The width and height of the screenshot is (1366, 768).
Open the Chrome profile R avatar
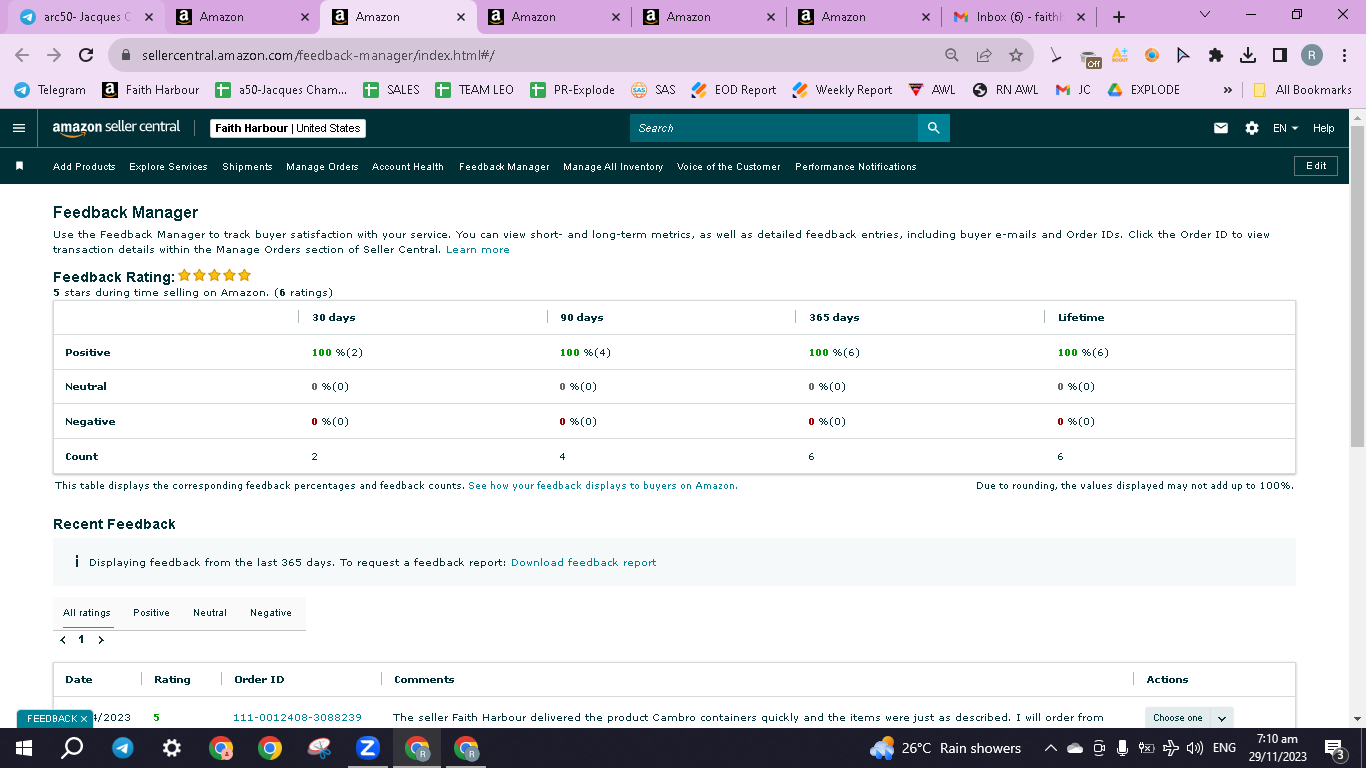click(1312, 55)
